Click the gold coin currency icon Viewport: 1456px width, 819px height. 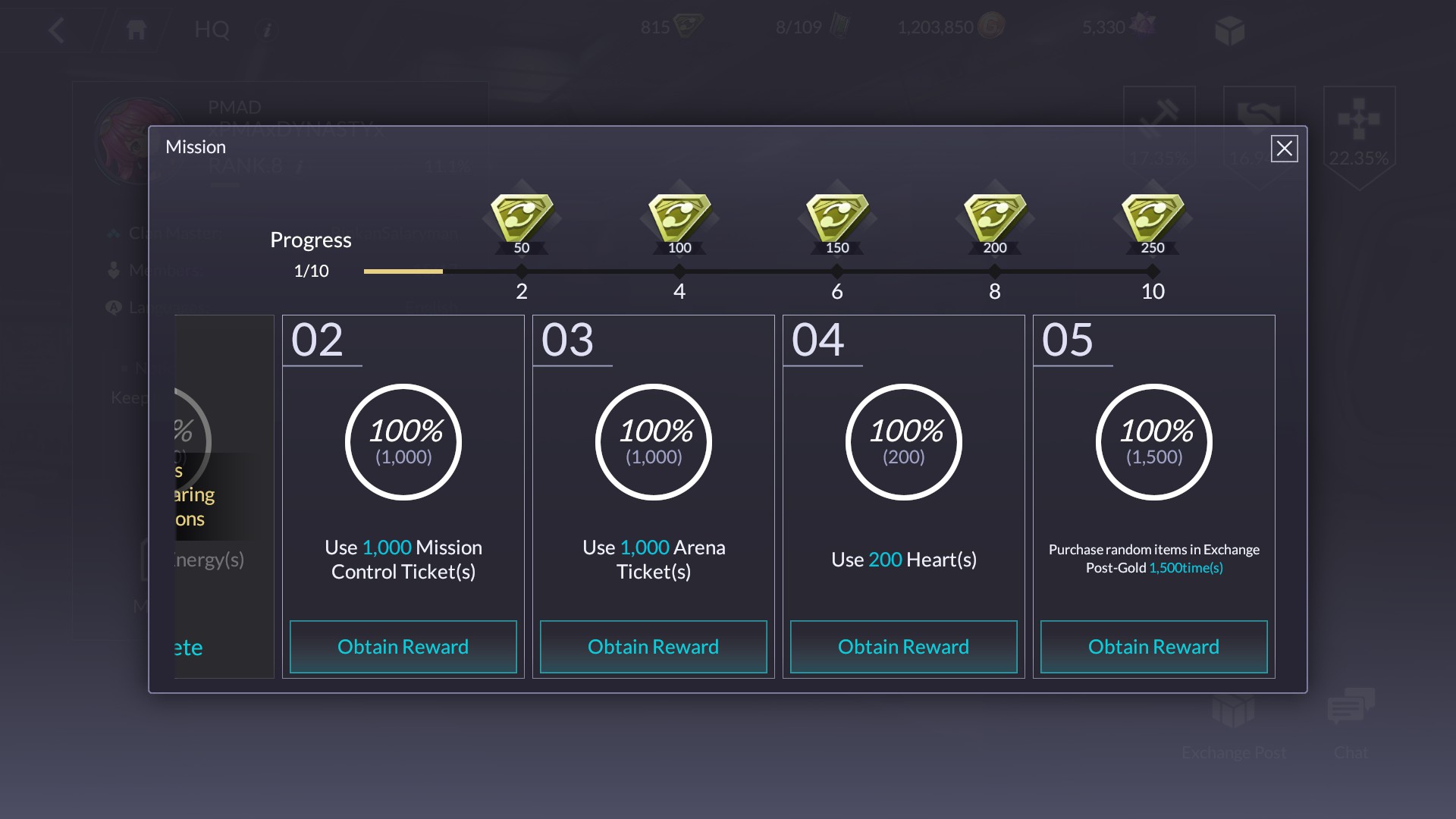tap(990, 27)
